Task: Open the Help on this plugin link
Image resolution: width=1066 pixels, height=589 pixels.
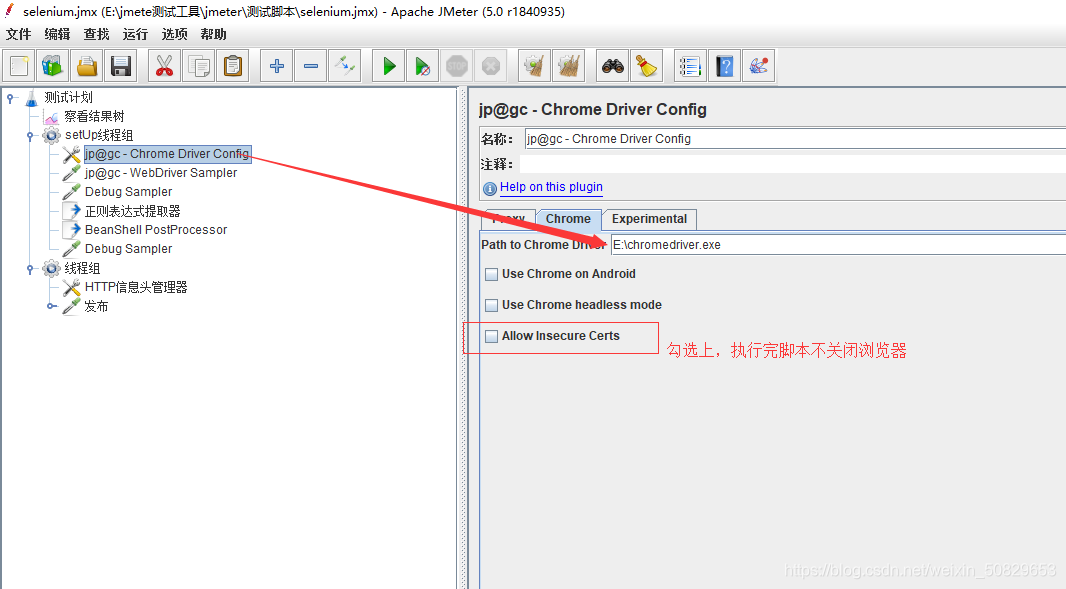Action: coord(551,187)
